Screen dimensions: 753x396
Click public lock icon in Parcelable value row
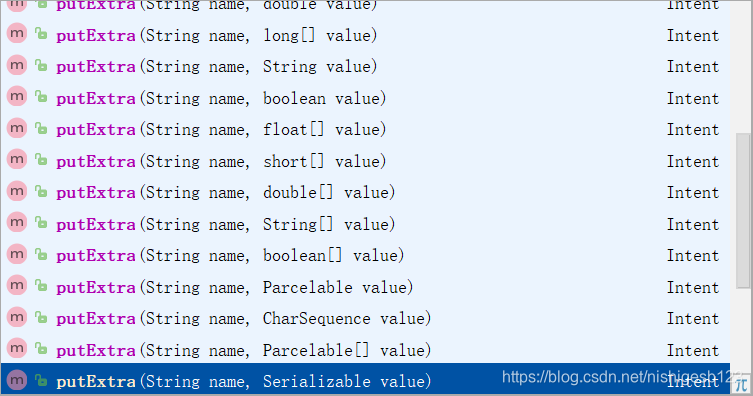tap(41, 285)
